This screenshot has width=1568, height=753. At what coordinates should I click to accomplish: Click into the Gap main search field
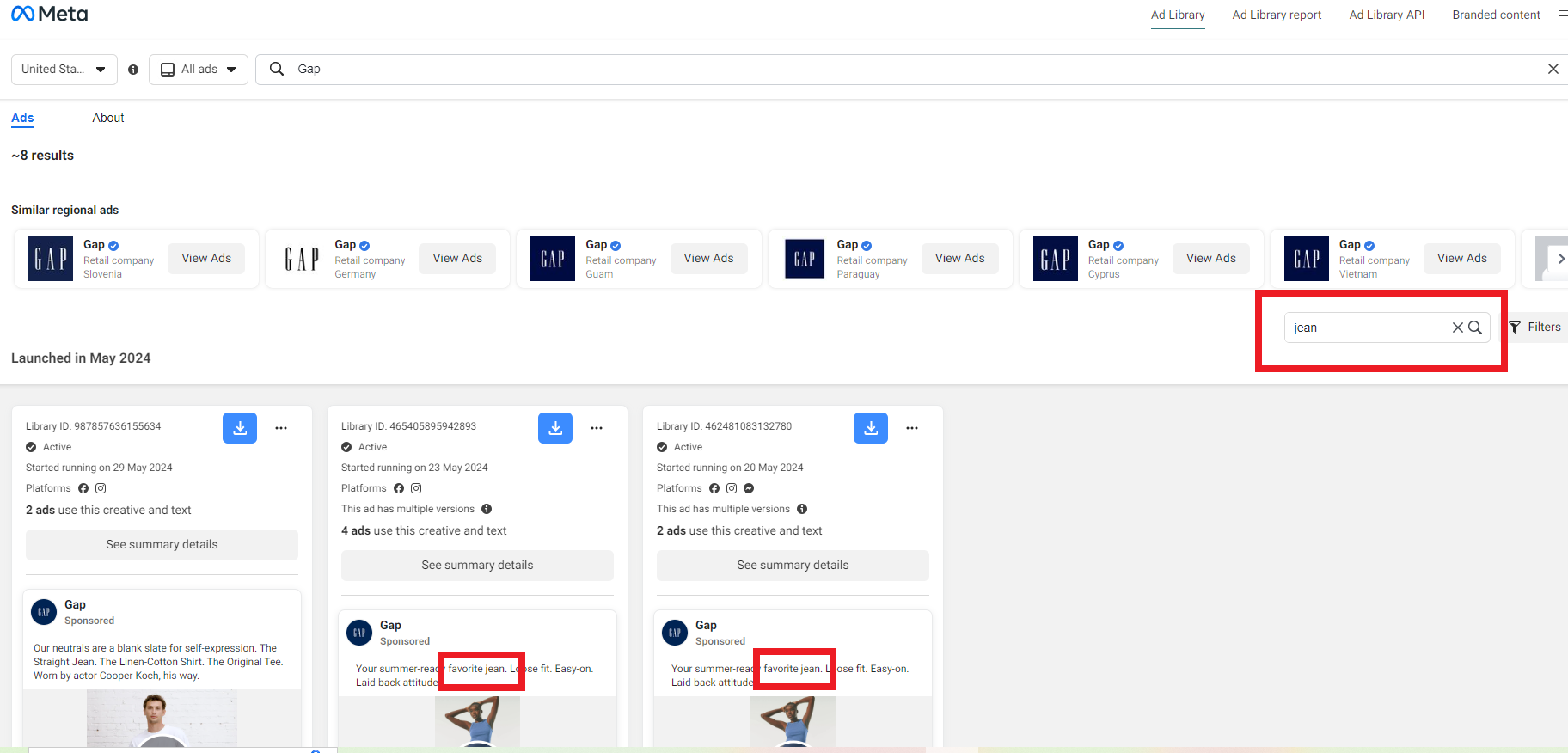tap(911, 70)
